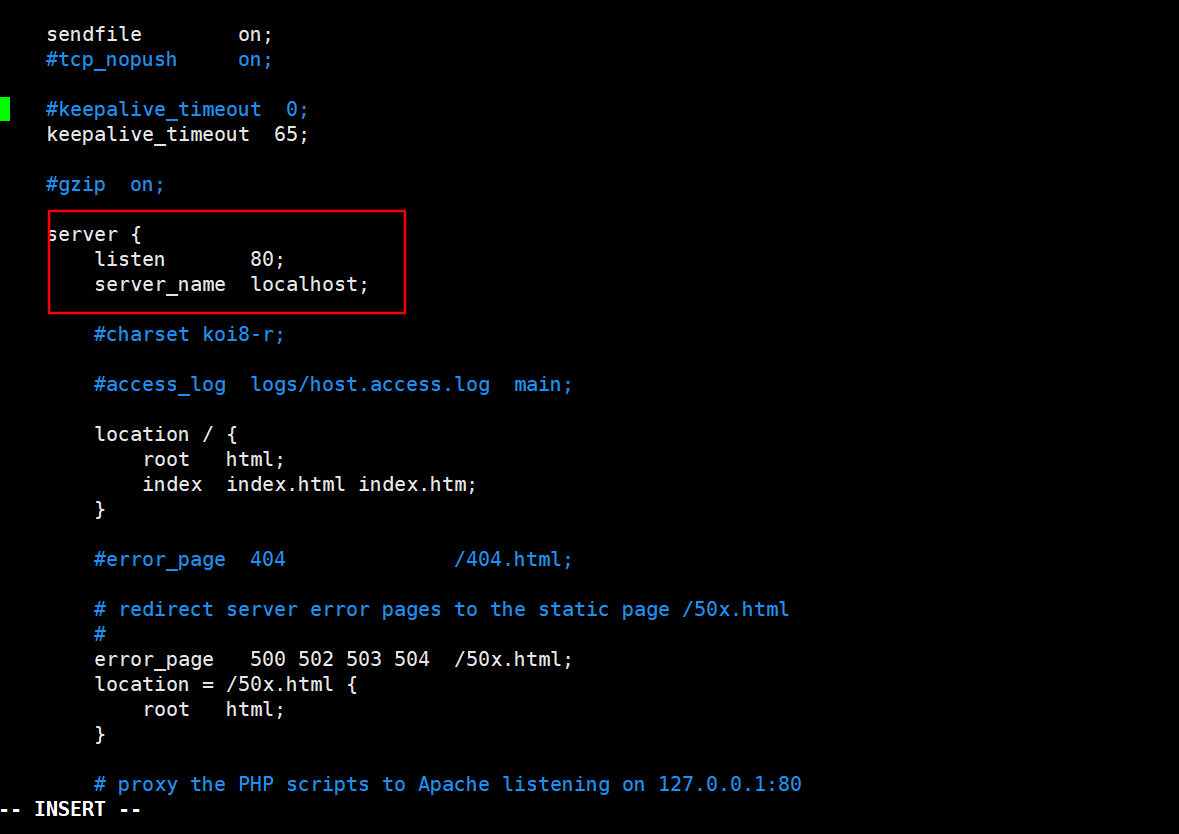Place cursor on #charset koi8-r comment
1179x834 pixels.
click(189, 334)
